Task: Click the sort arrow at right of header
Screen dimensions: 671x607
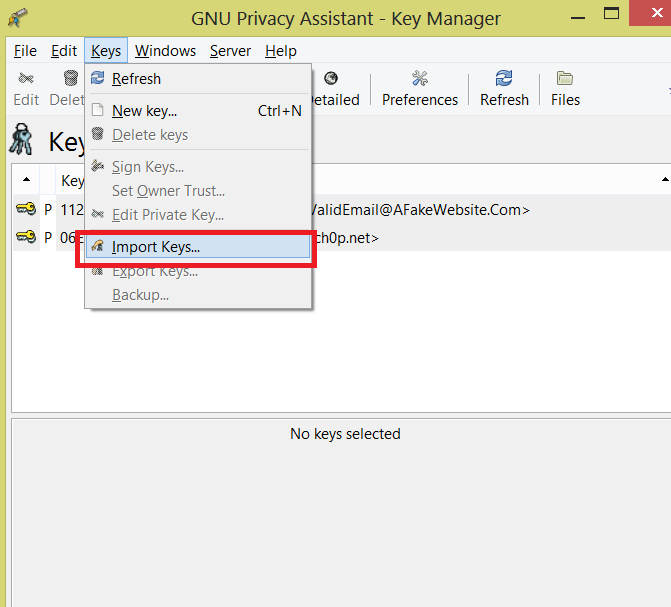Action: coord(665,180)
